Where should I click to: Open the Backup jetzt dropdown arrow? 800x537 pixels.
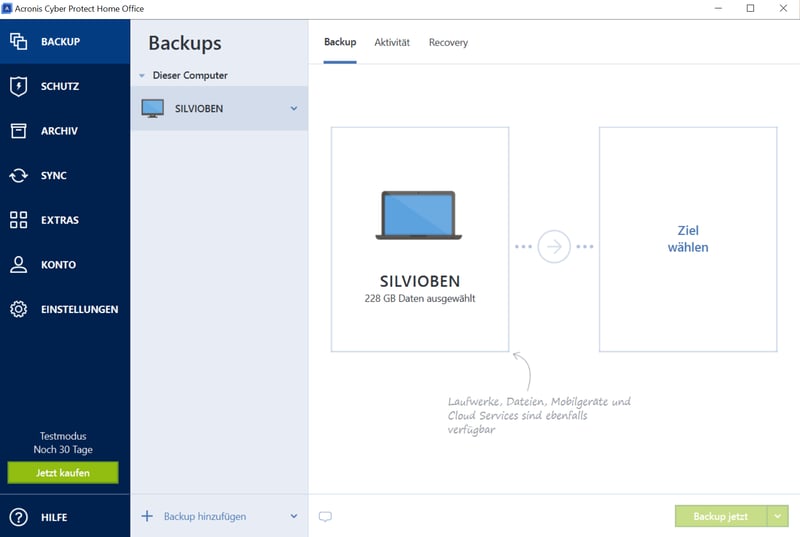[x=778, y=516]
